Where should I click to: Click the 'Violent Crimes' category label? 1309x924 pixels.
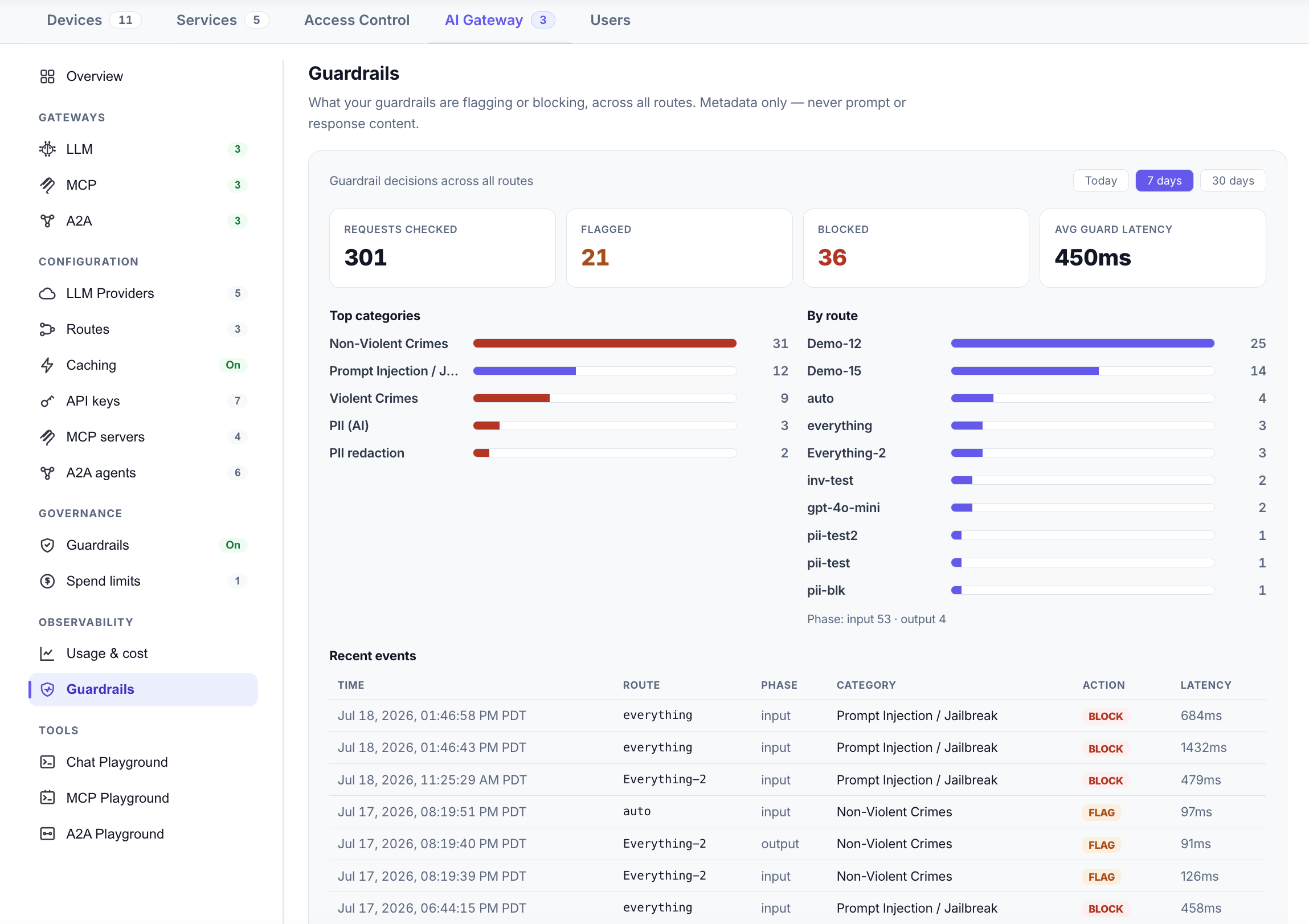pos(374,398)
